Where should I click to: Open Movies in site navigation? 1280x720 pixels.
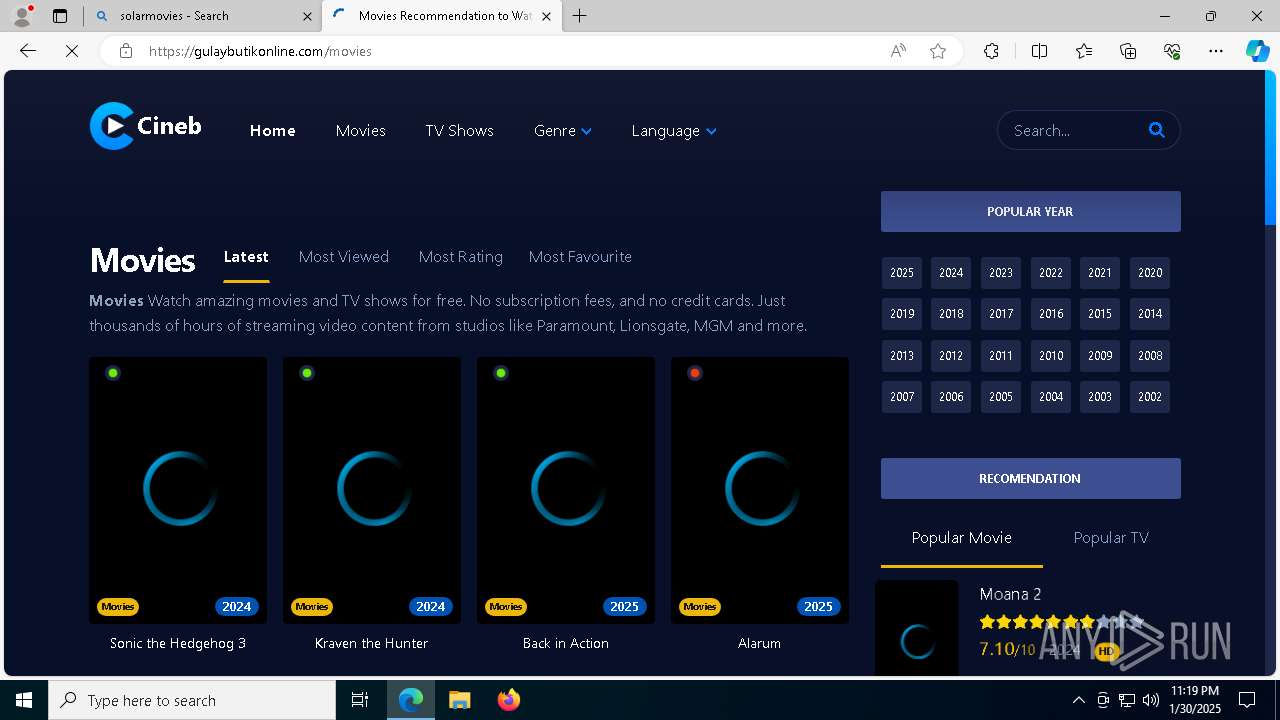pos(360,131)
